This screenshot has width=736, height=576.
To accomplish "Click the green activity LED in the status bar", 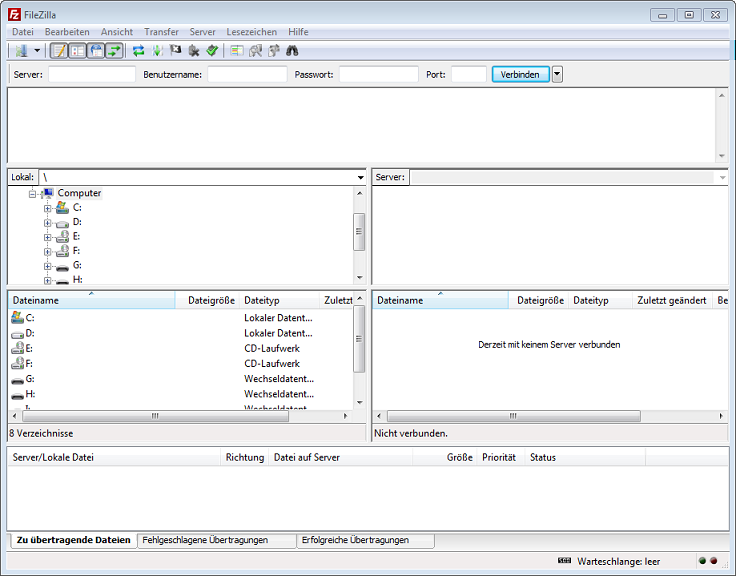I will [x=702, y=561].
